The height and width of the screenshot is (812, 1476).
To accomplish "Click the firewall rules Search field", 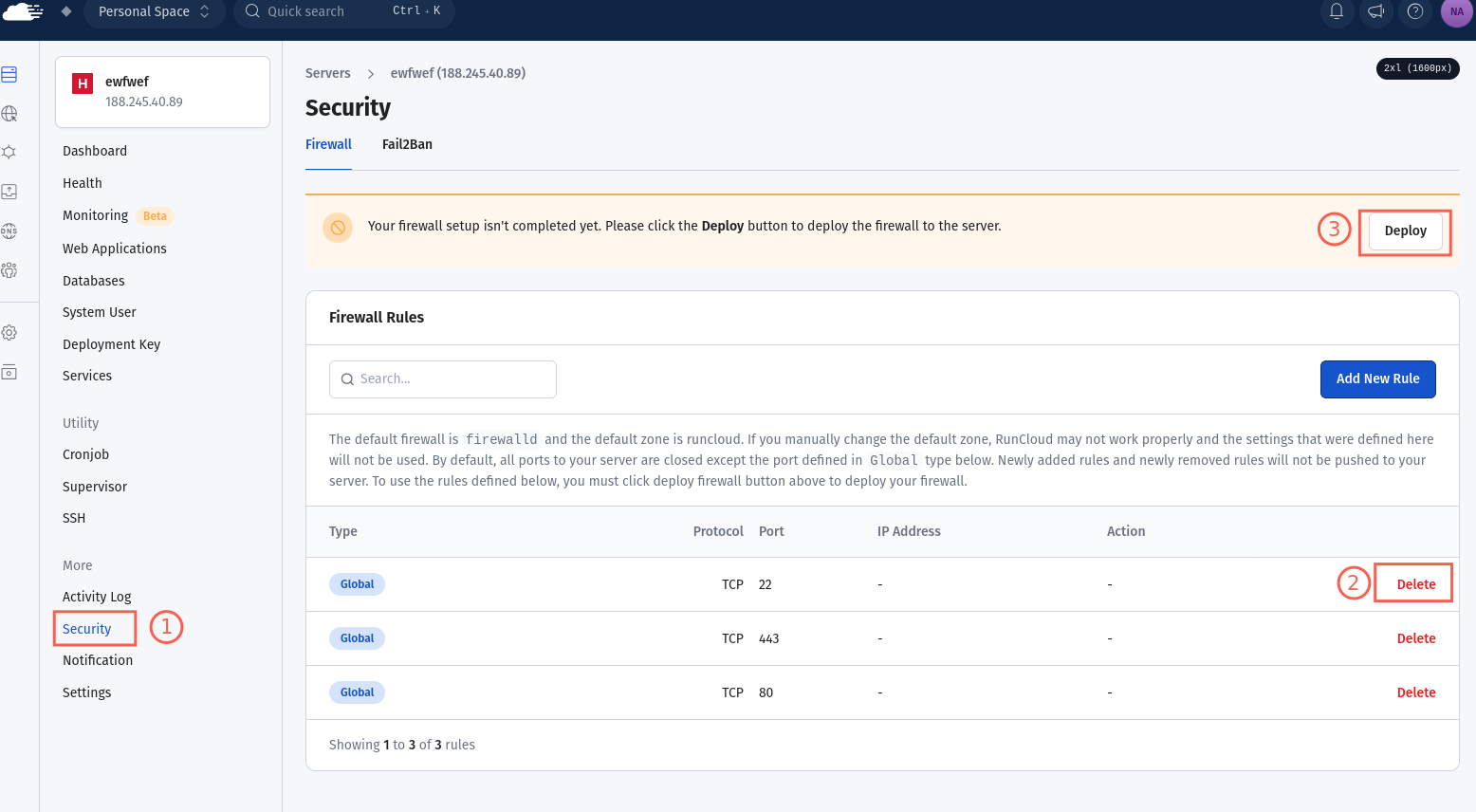I will (x=443, y=379).
